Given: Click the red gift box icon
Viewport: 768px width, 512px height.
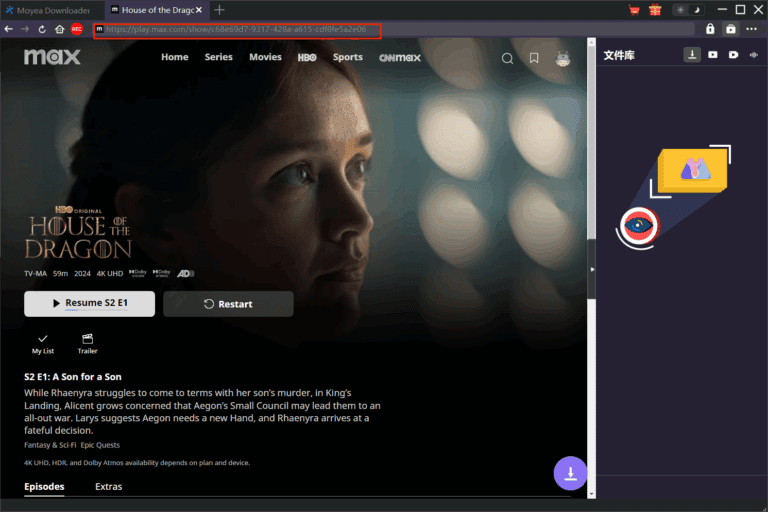Looking at the screenshot, I should click(655, 10).
